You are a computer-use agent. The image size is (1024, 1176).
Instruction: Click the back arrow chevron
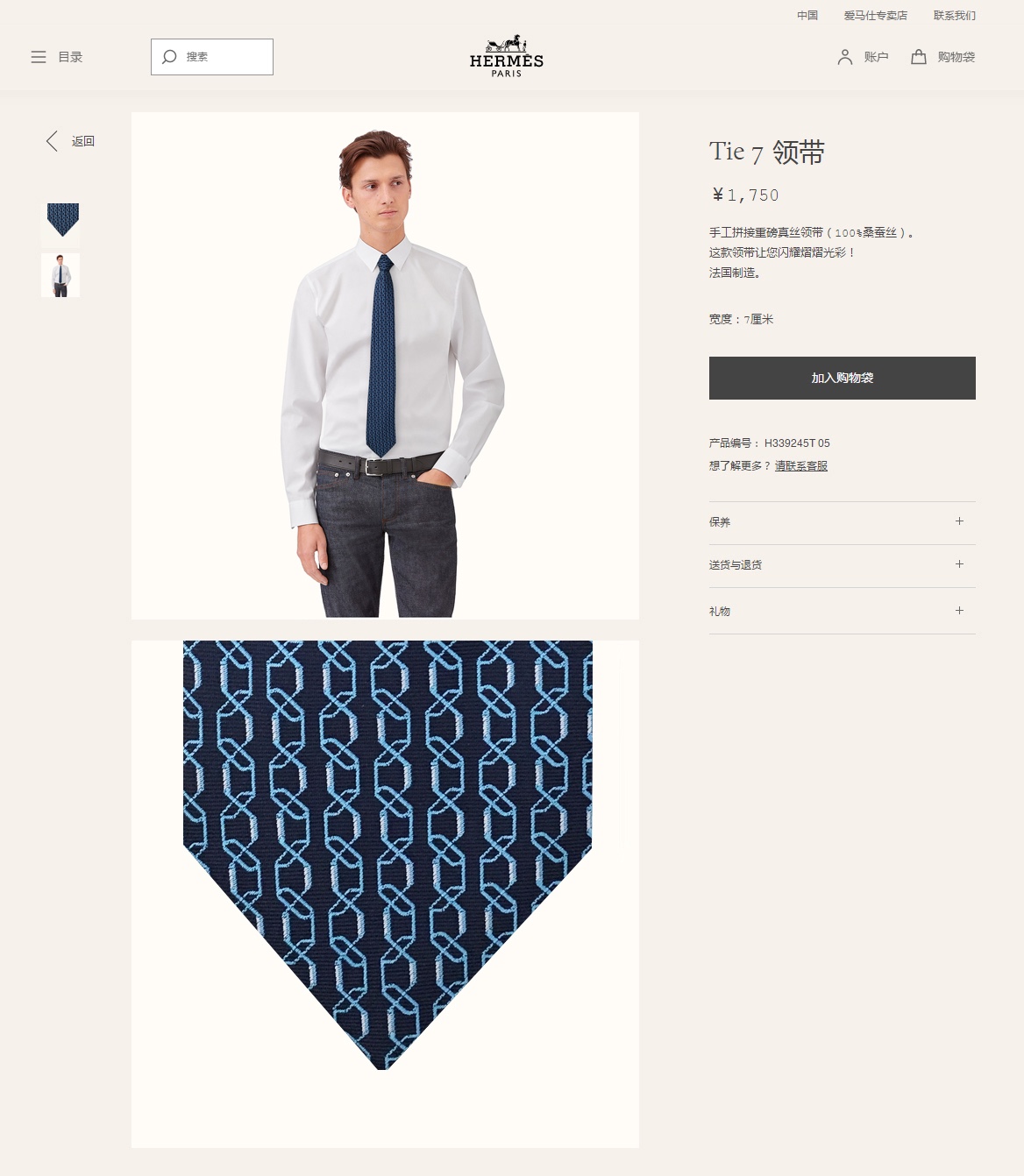click(x=52, y=141)
